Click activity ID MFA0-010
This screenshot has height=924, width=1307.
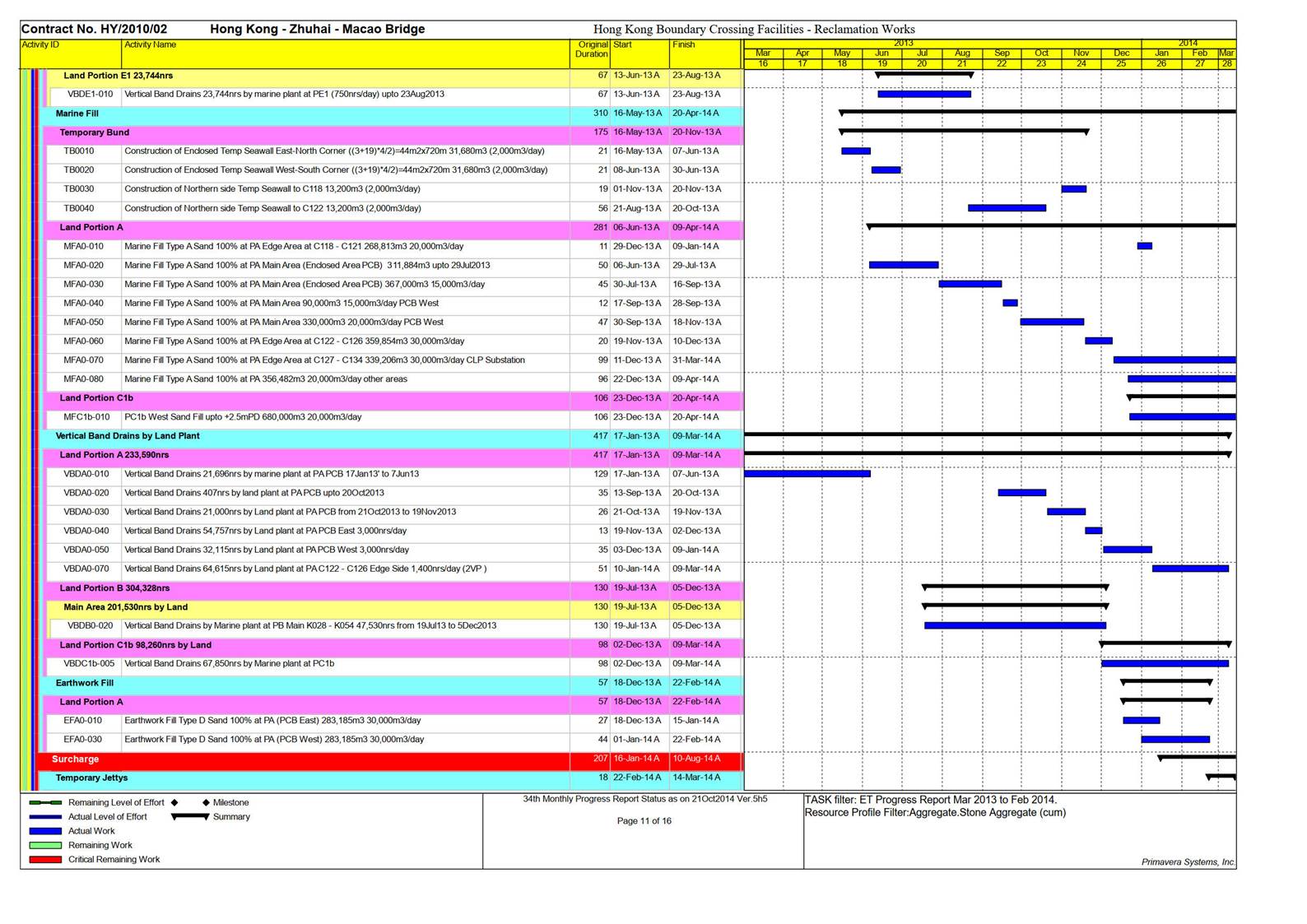point(84,247)
